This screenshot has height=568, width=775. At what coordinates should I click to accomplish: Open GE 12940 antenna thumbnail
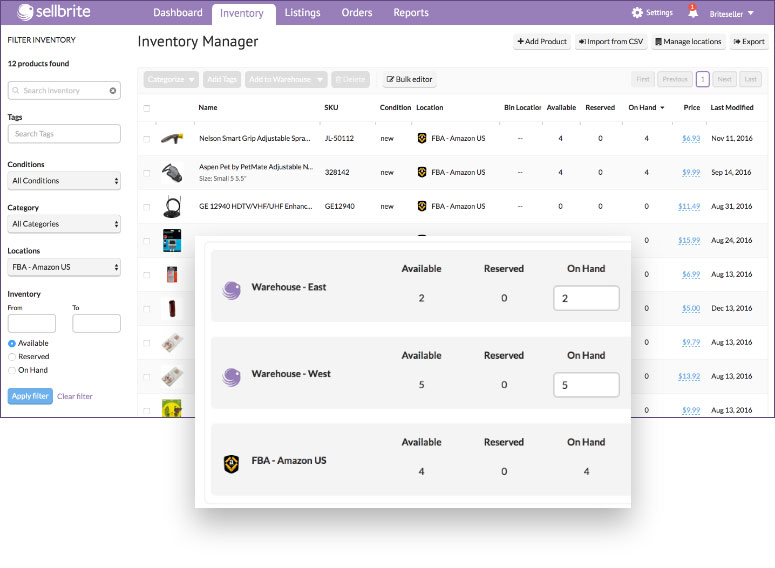172,207
